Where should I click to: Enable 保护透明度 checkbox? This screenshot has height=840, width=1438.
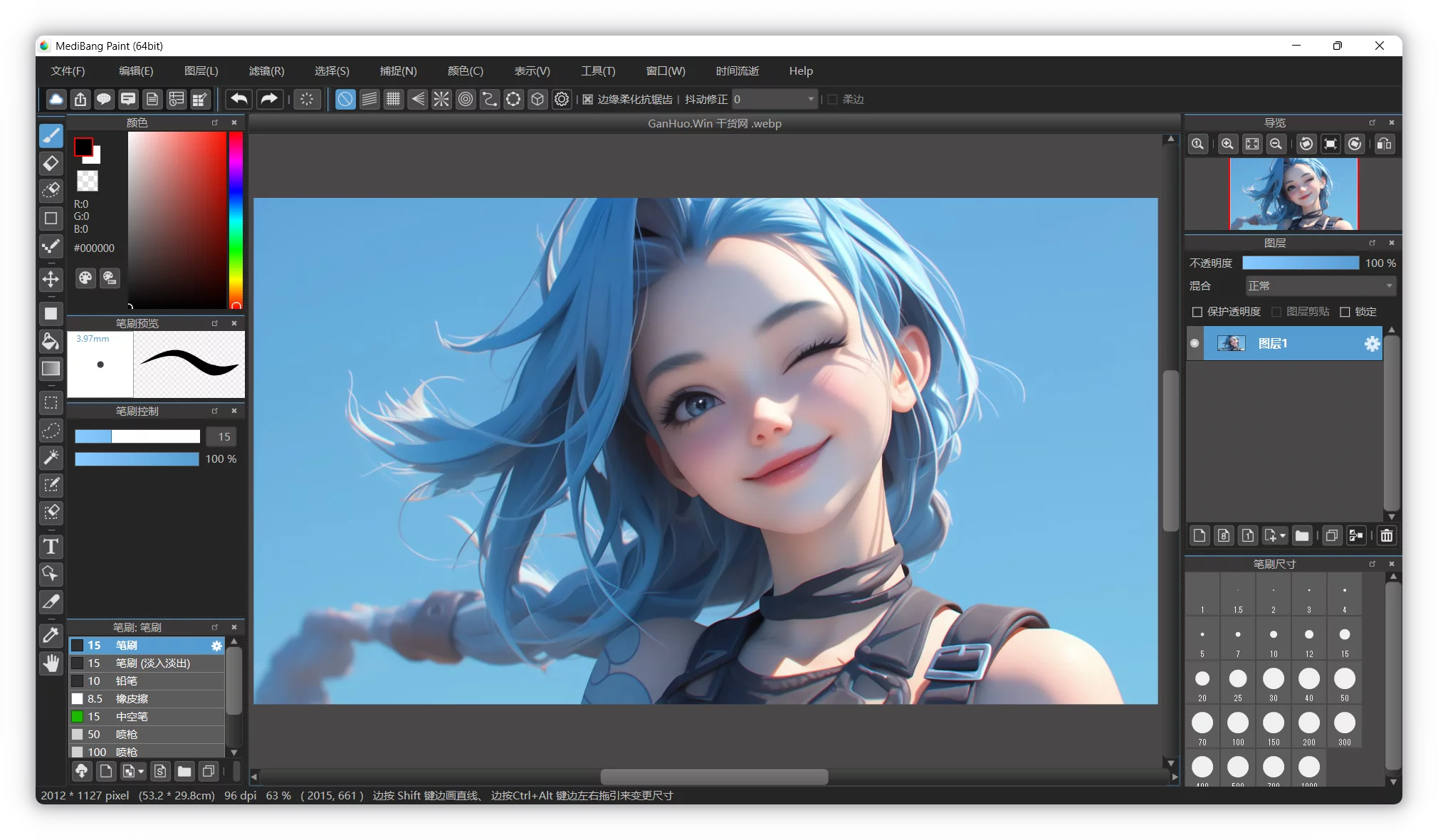pos(1197,312)
